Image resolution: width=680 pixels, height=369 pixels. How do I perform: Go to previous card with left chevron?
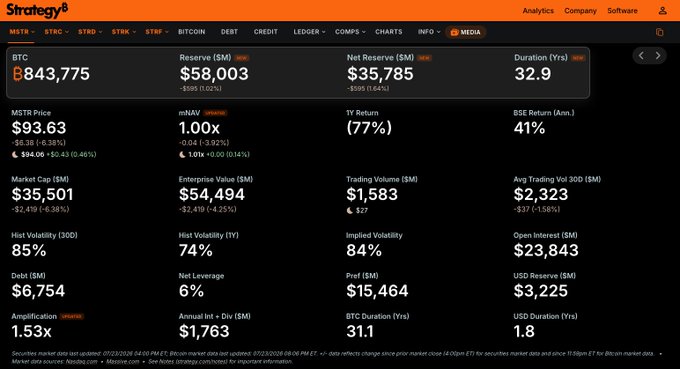641,56
